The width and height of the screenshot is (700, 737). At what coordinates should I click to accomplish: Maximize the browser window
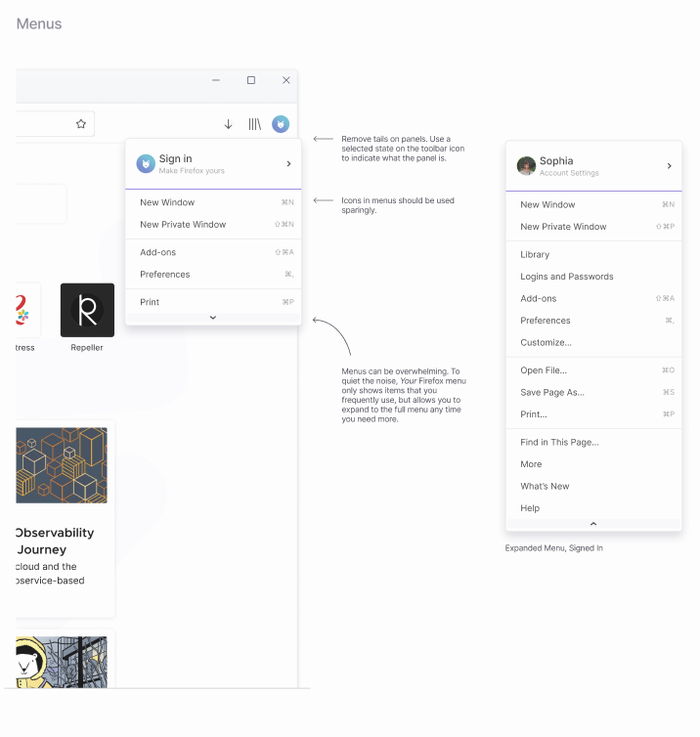tap(251, 80)
